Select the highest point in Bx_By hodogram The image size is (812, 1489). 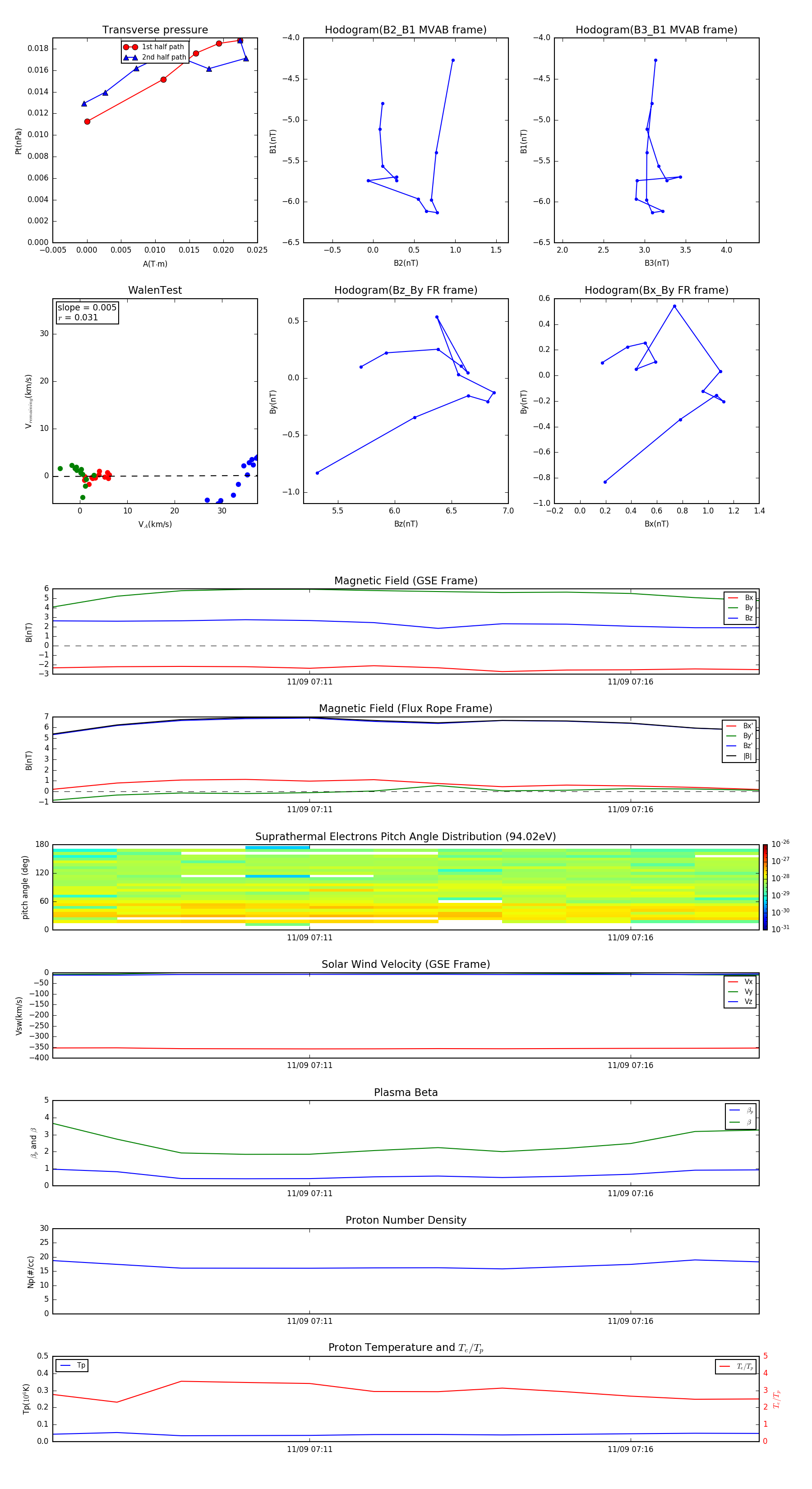(x=674, y=306)
